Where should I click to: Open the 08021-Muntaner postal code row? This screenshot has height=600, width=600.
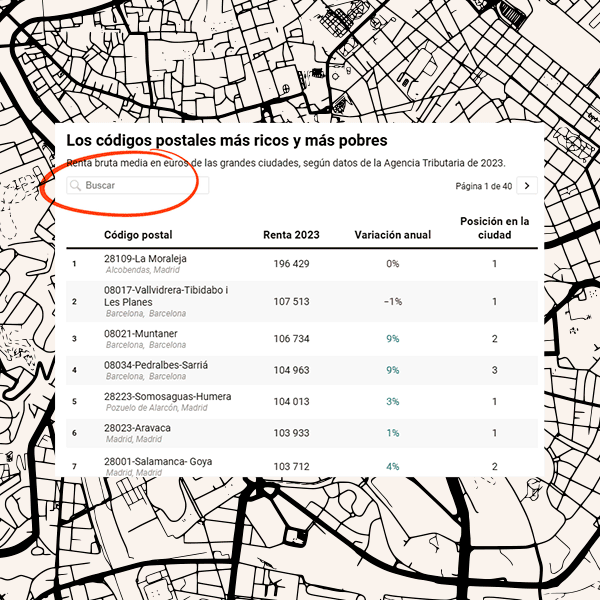tap(141, 333)
